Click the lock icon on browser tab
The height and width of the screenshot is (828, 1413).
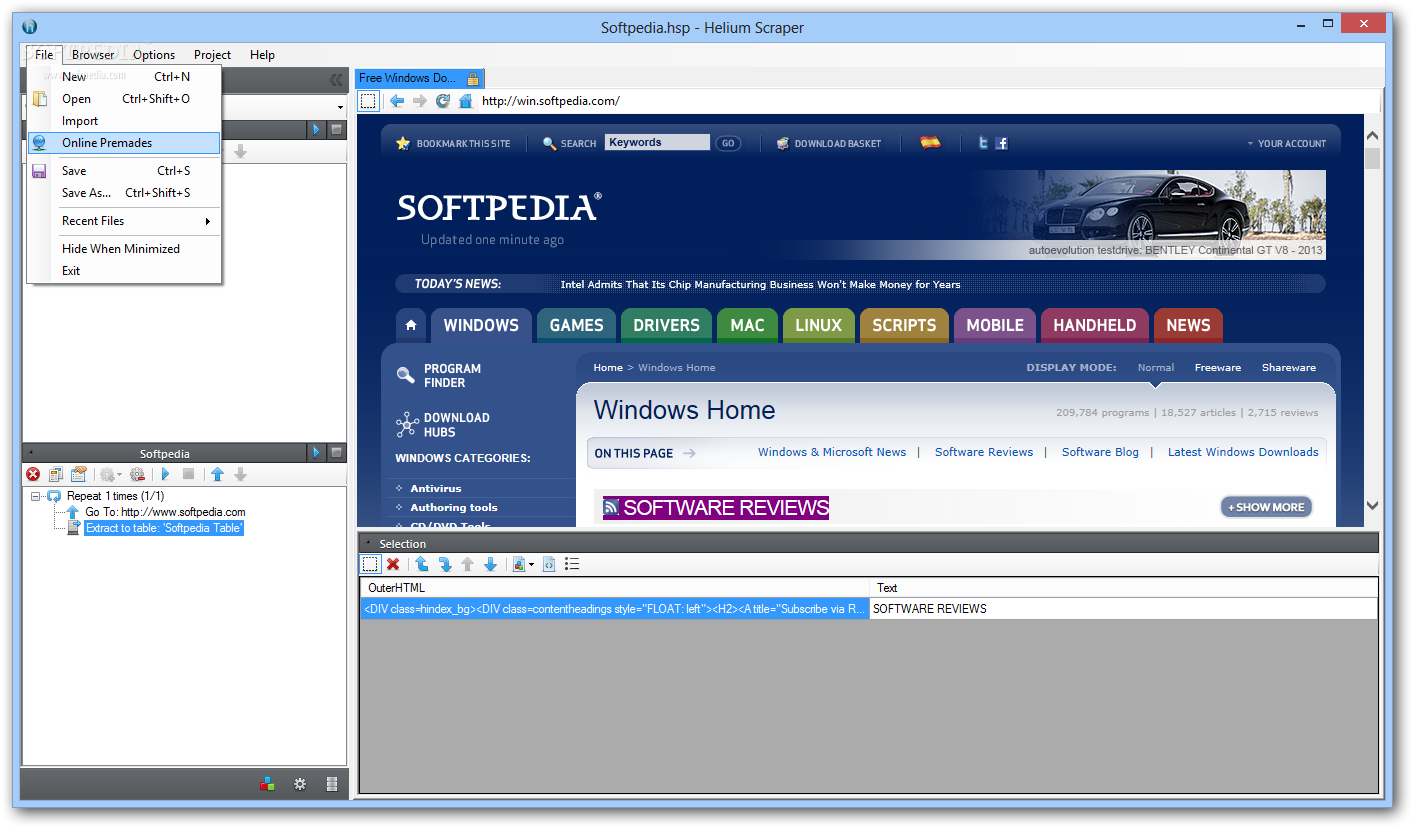474,78
